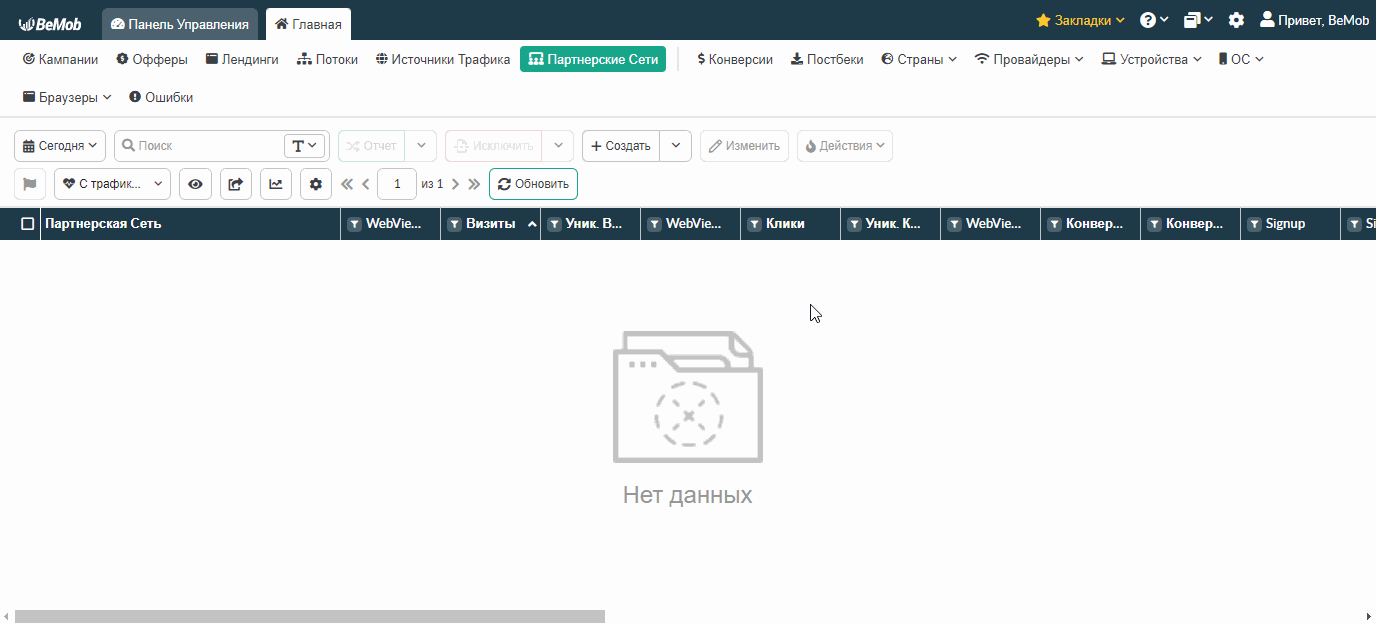Switch to the Панель Управления tab

pyautogui.click(x=180, y=24)
